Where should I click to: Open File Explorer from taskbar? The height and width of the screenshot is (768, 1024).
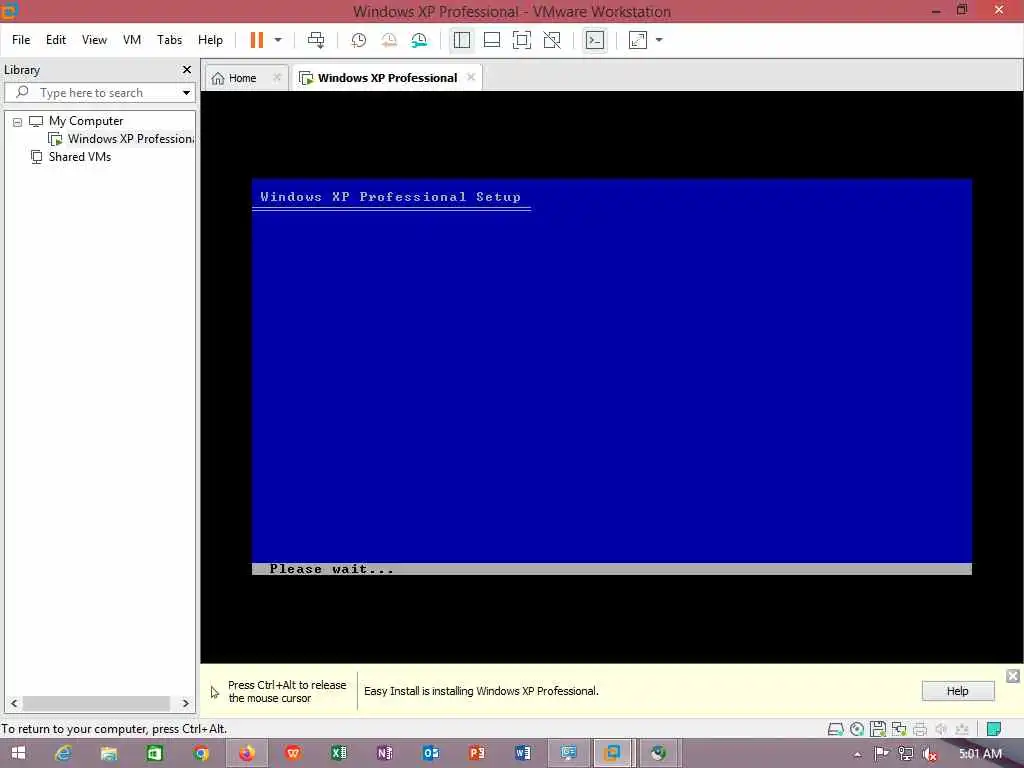point(109,753)
